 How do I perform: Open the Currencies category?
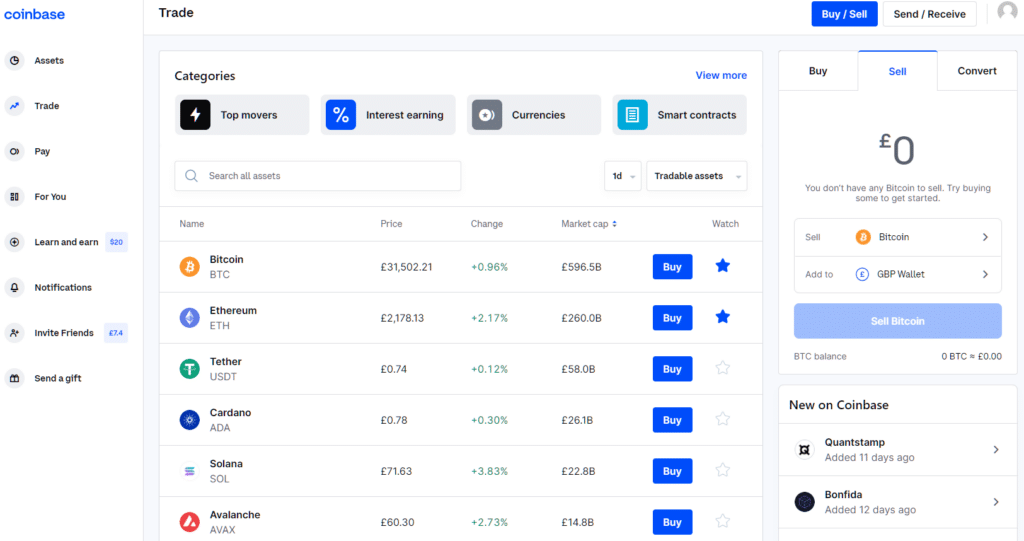tap(534, 115)
